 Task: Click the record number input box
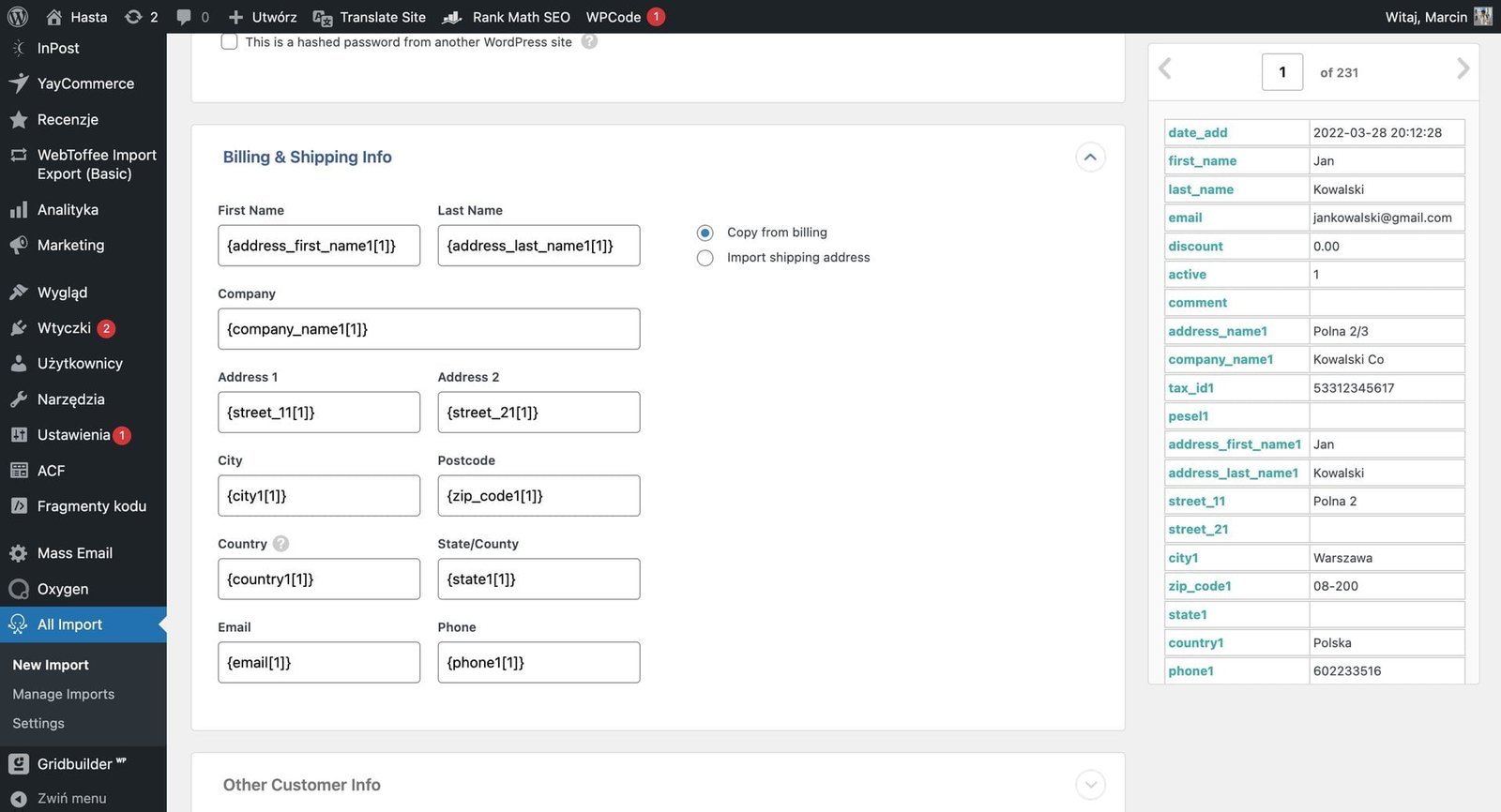coord(1281,72)
